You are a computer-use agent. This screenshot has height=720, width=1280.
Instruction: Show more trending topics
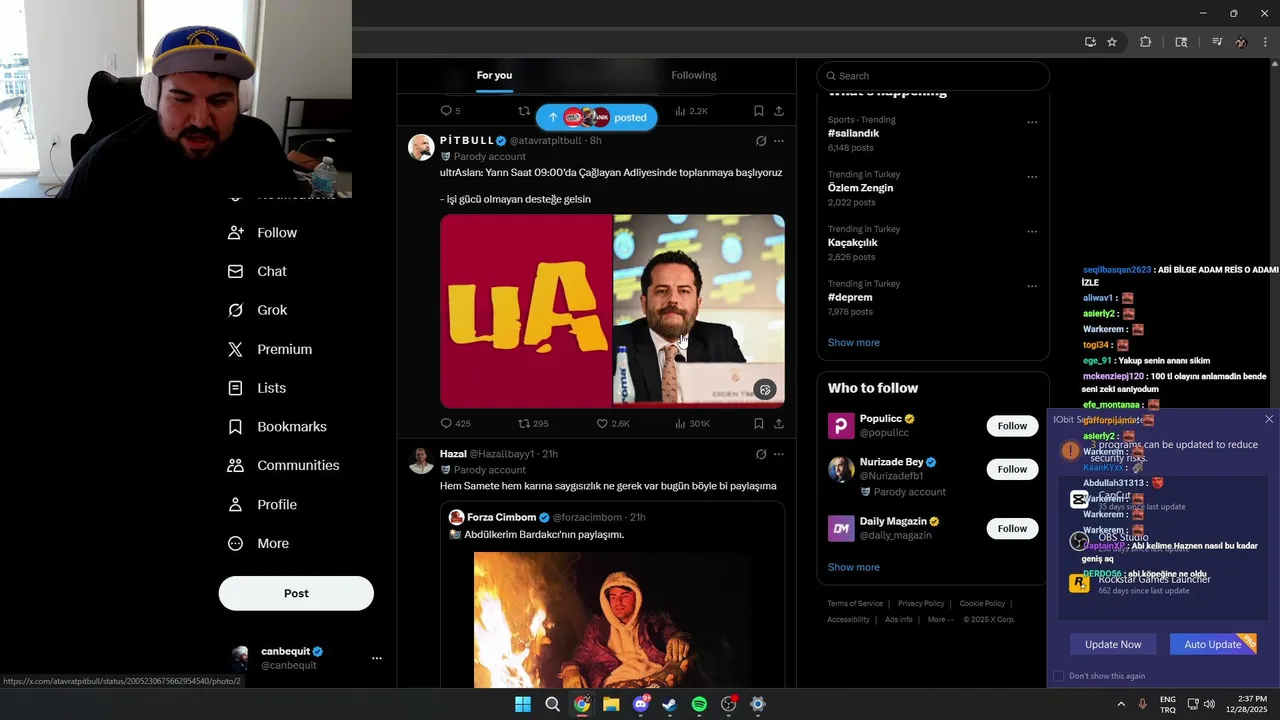pyautogui.click(x=853, y=343)
